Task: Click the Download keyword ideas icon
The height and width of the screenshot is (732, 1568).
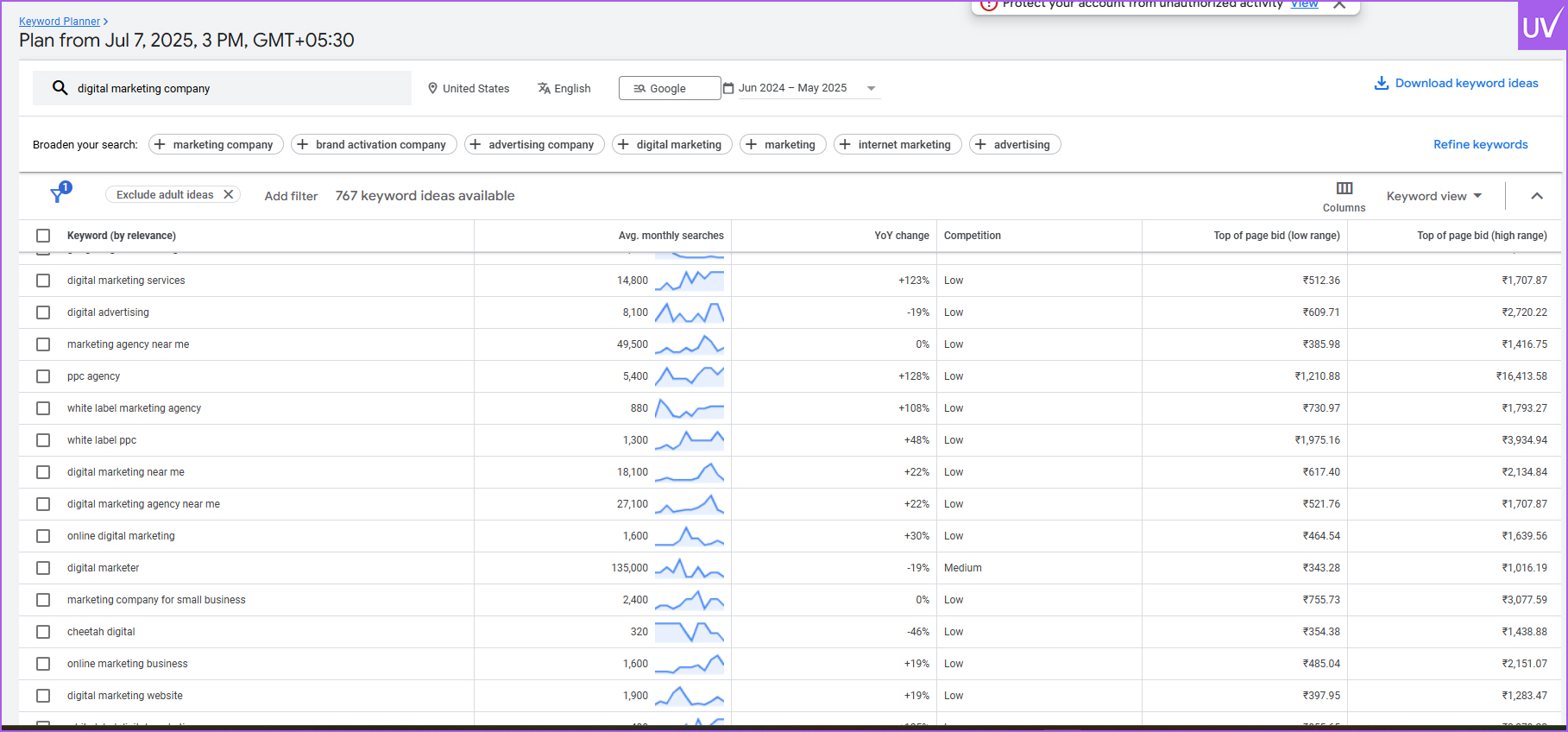Action: tap(1381, 83)
